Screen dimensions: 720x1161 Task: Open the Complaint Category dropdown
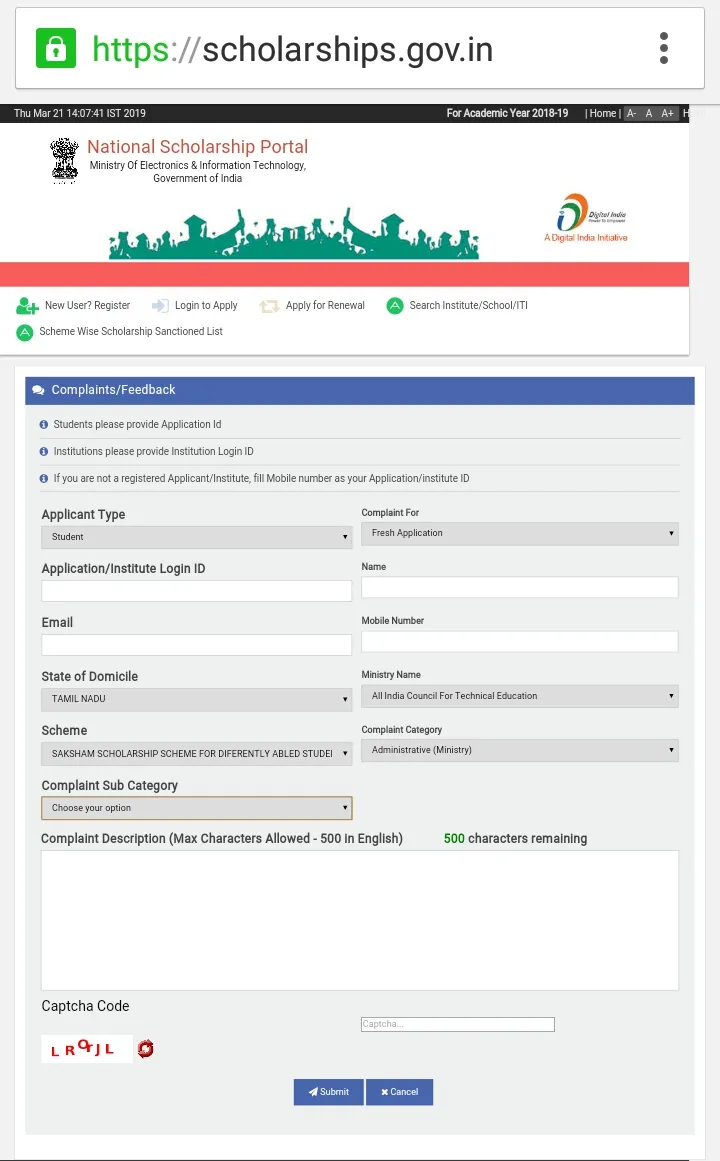(519, 750)
